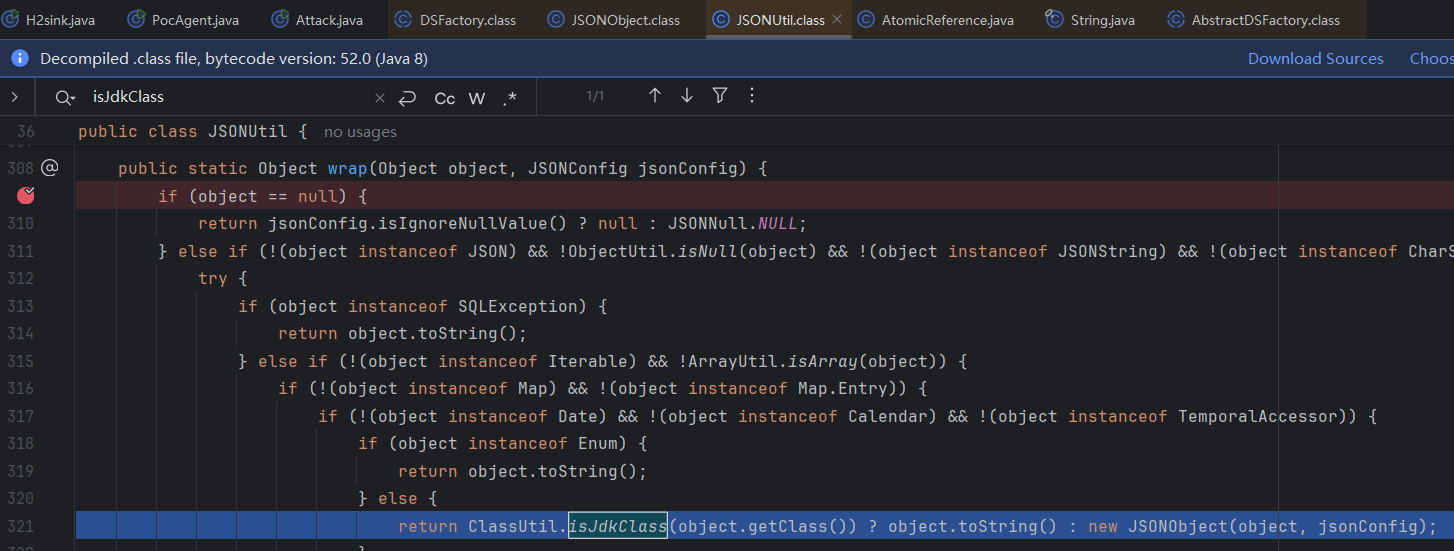Toggle Match Case (Cc) option

(445, 98)
